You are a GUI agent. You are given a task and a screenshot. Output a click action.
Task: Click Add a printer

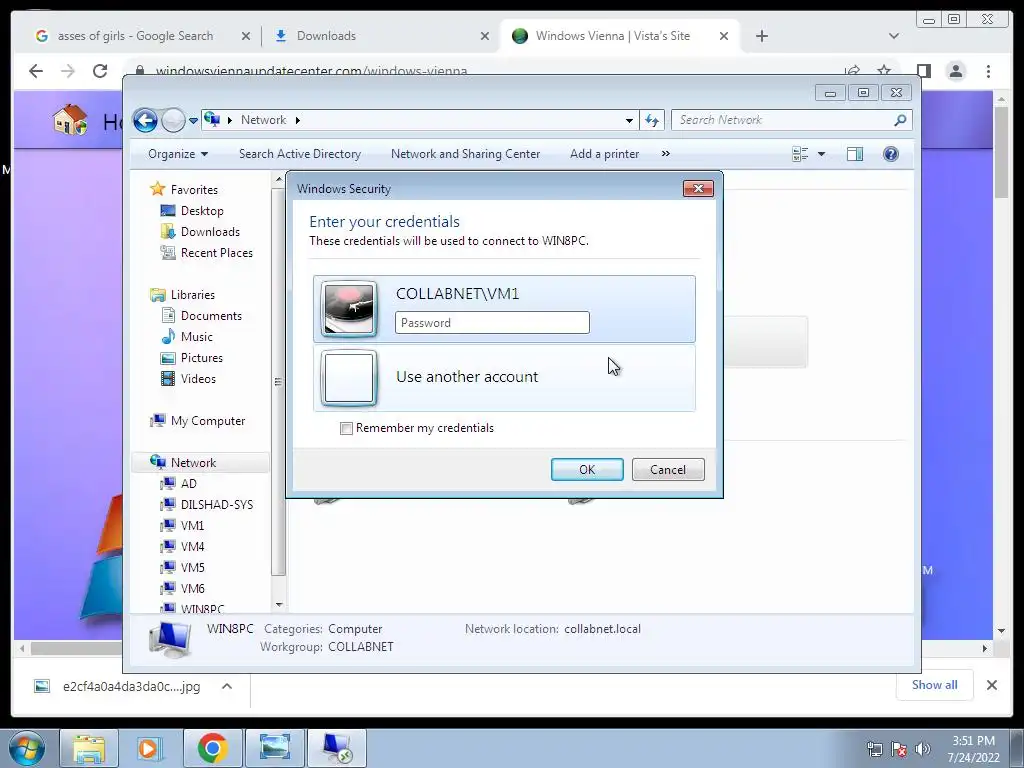click(605, 154)
